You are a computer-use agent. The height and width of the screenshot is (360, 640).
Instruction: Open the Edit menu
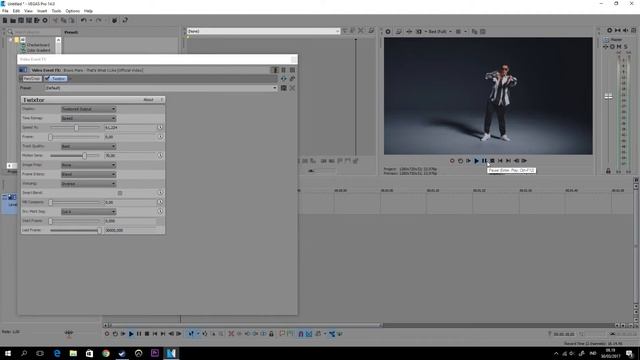click(x=16, y=11)
